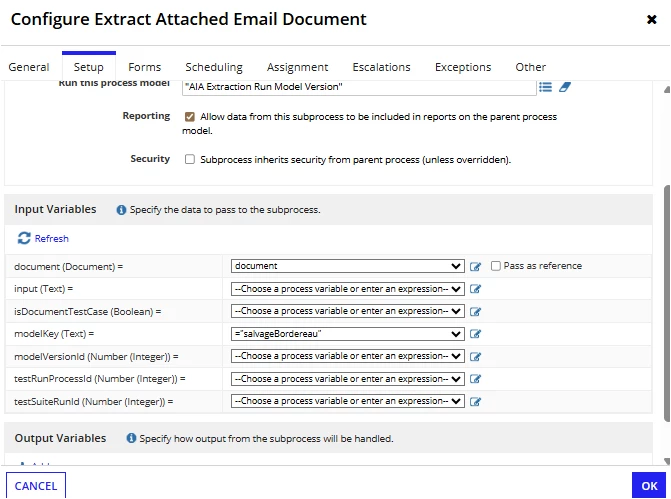Switch to the Scheduling tab
The height and width of the screenshot is (499, 671).
[x=214, y=67]
